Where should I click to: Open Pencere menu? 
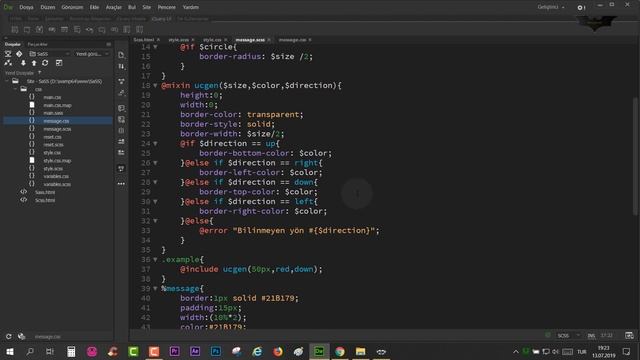click(x=167, y=7)
